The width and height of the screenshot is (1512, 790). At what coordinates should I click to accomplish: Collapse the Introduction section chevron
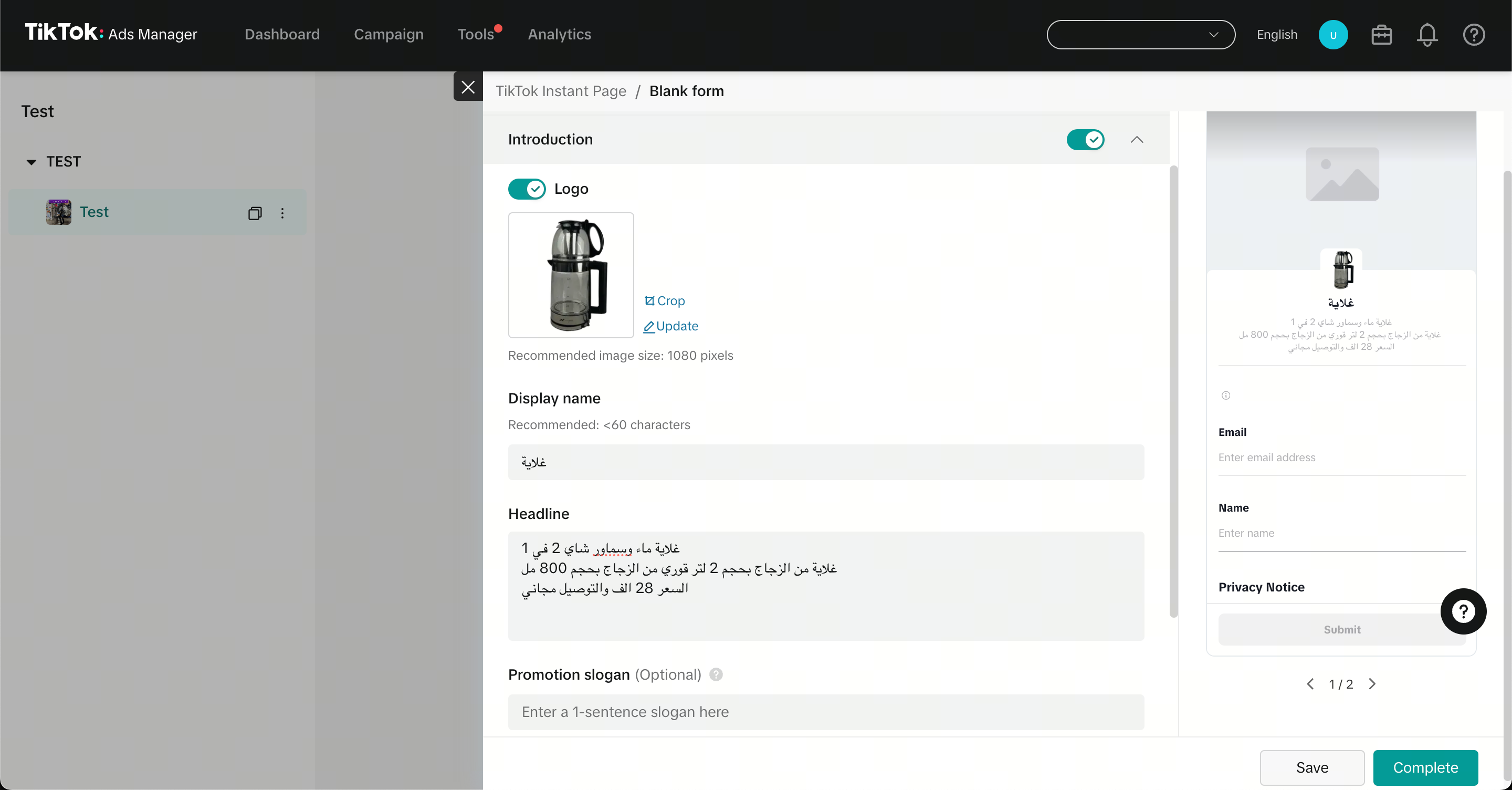click(x=1136, y=140)
